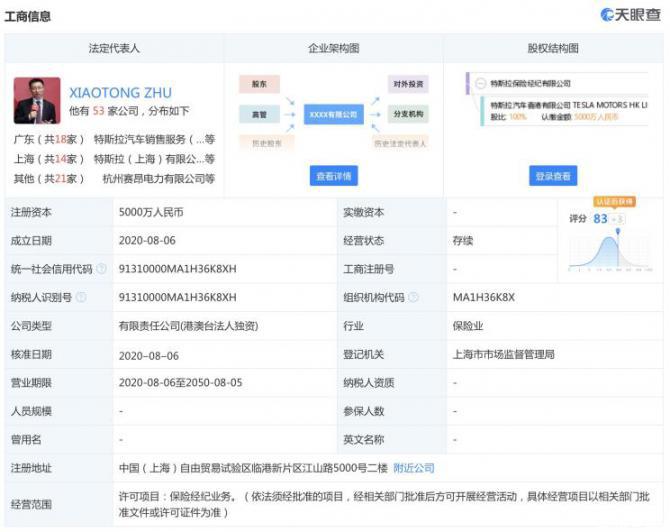Select the 股东 node in the structure chart
670x532 pixels.
pos(259,84)
